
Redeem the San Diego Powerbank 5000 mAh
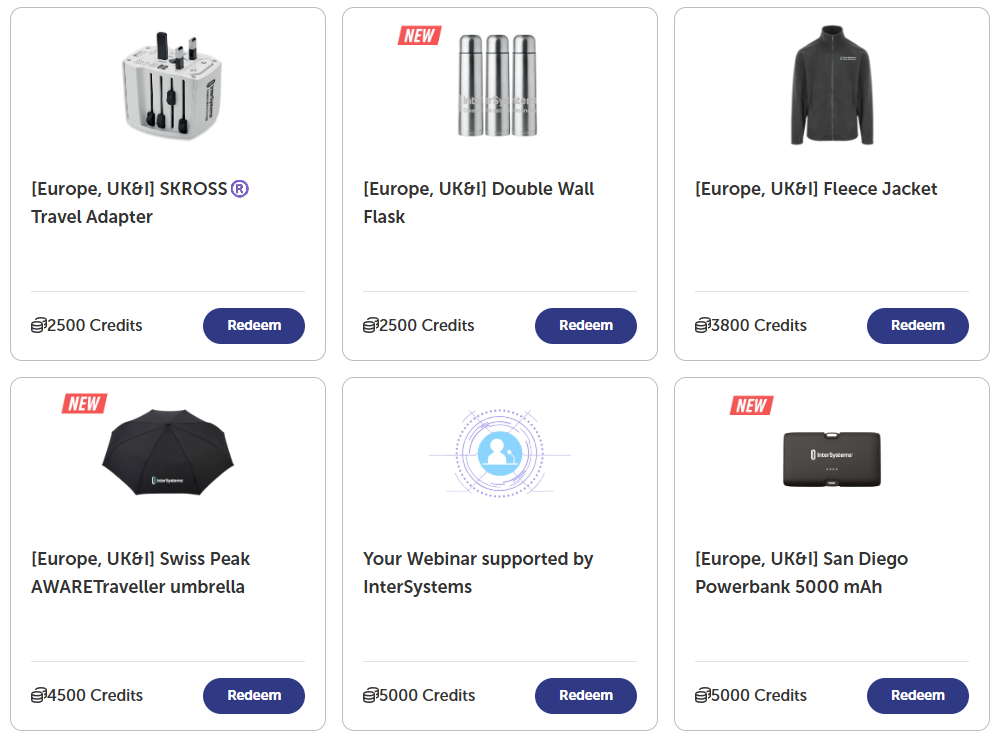pyautogui.click(x=917, y=695)
